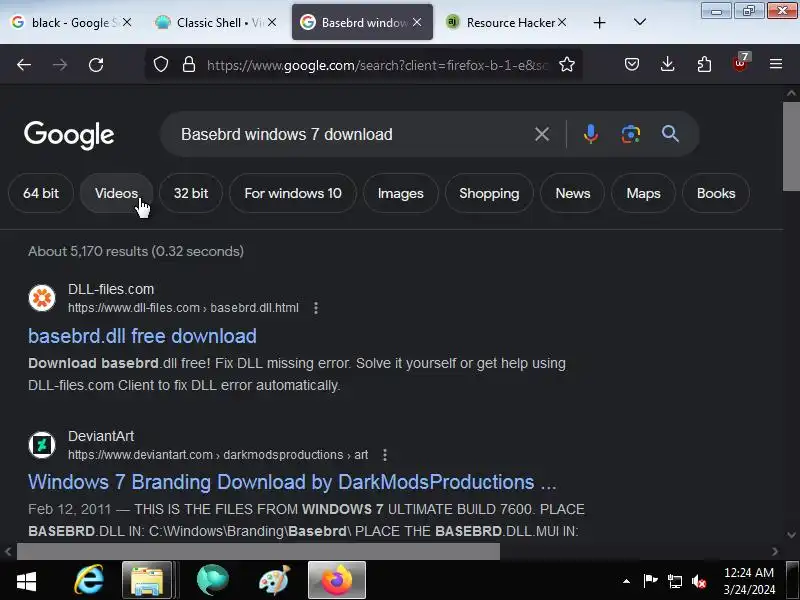The image size is (800, 600).
Task: Click the forward navigation arrow
Action: click(60, 65)
